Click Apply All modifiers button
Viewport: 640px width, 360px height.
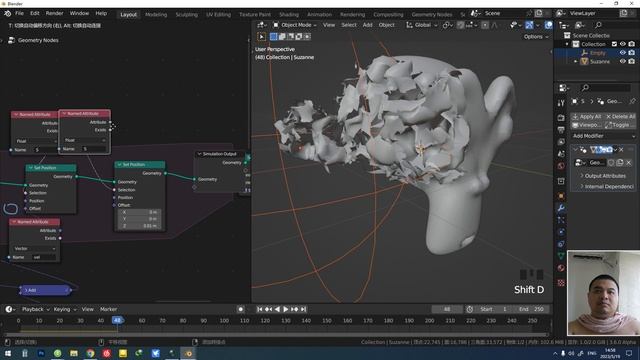pyautogui.click(x=587, y=117)
